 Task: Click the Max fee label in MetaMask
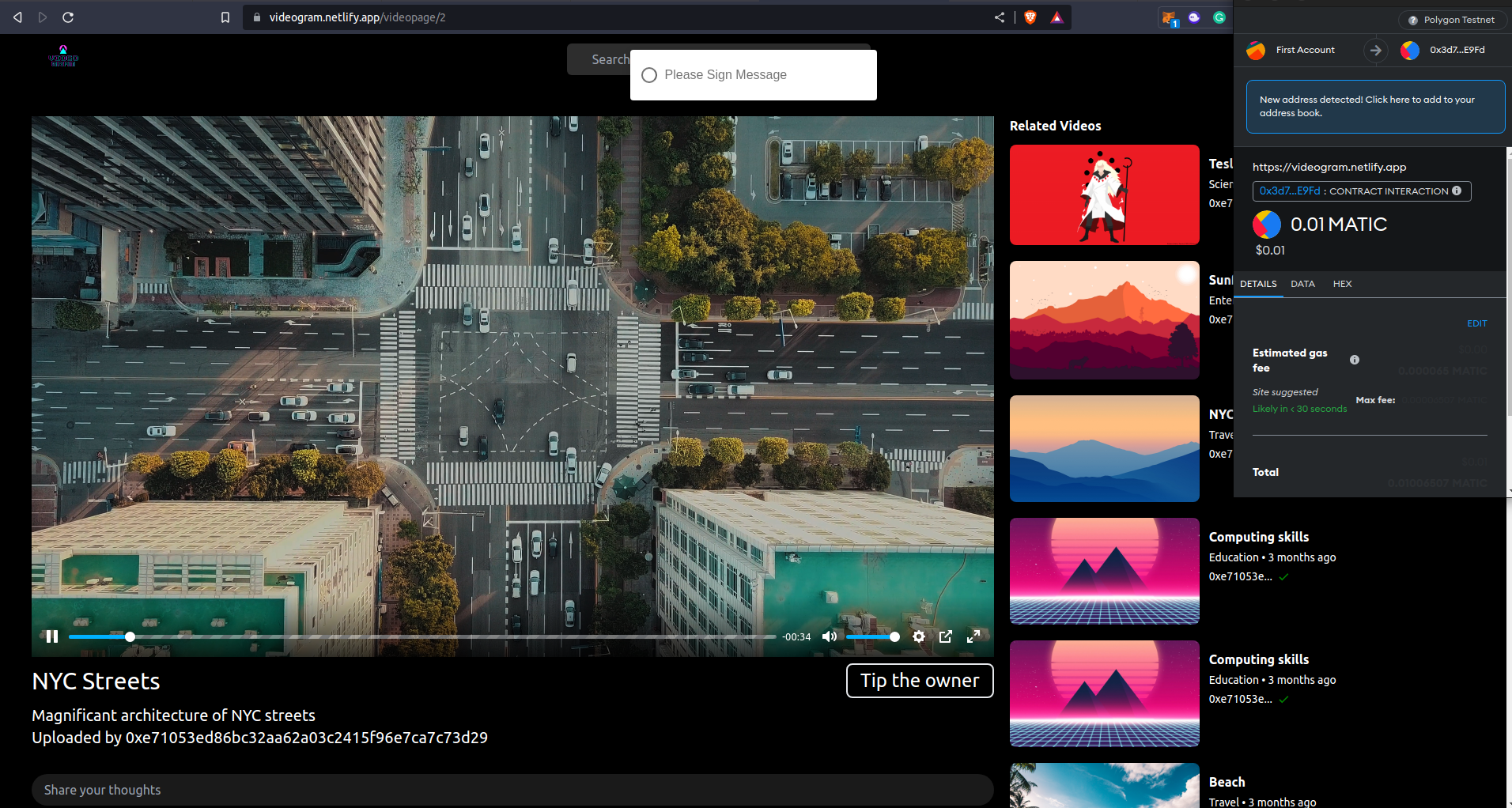pos(1375,400)
